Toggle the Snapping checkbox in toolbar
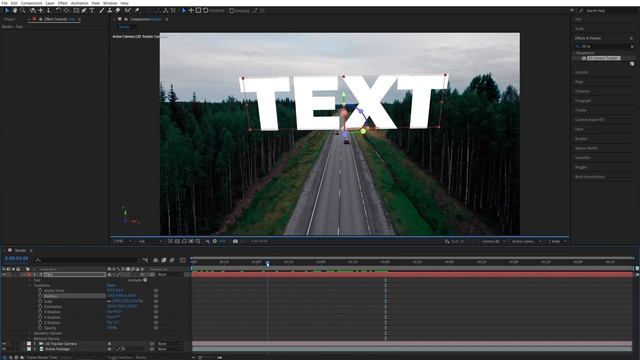This screenshot has width=640, height=360. pyautogui.click(x=232, y=11)
